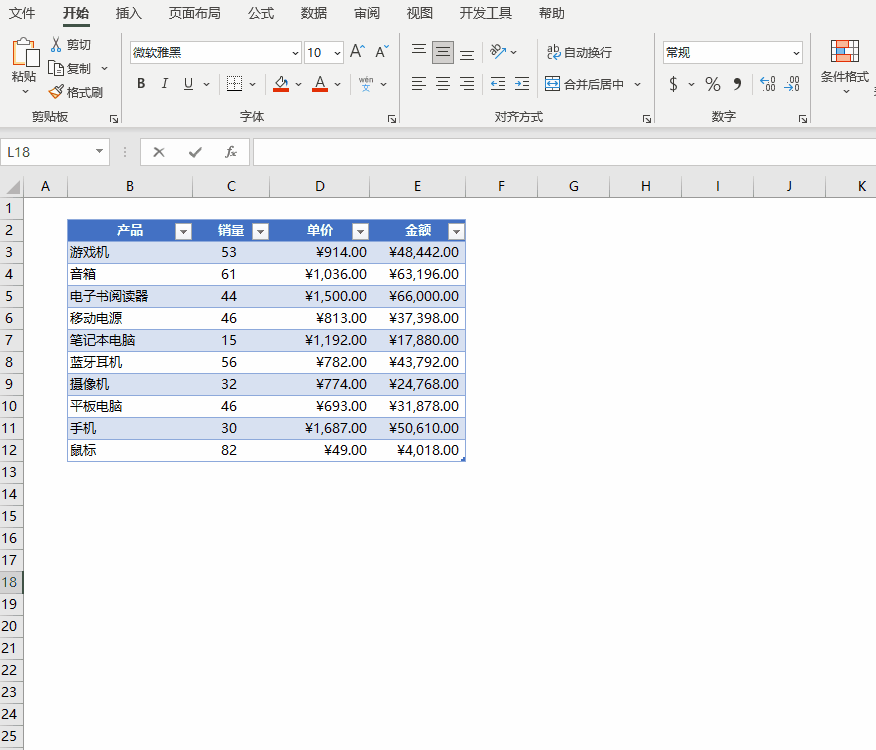
Task: Decrease indent
Action: click(x=498, y=84)
